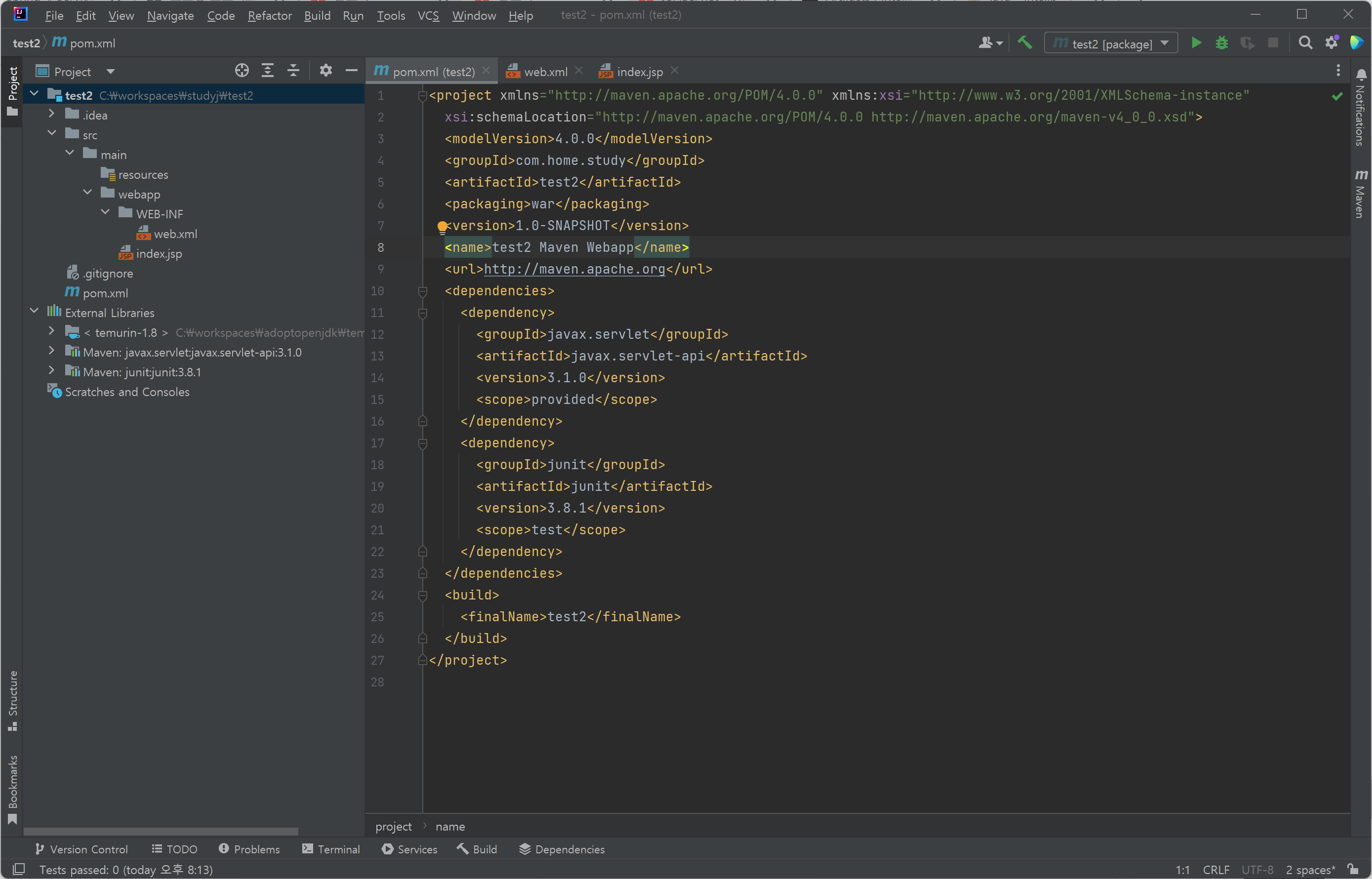Toggle the Structure tool window
Image resolution: width=1372 pixels, height=879 pixels.
12,700
